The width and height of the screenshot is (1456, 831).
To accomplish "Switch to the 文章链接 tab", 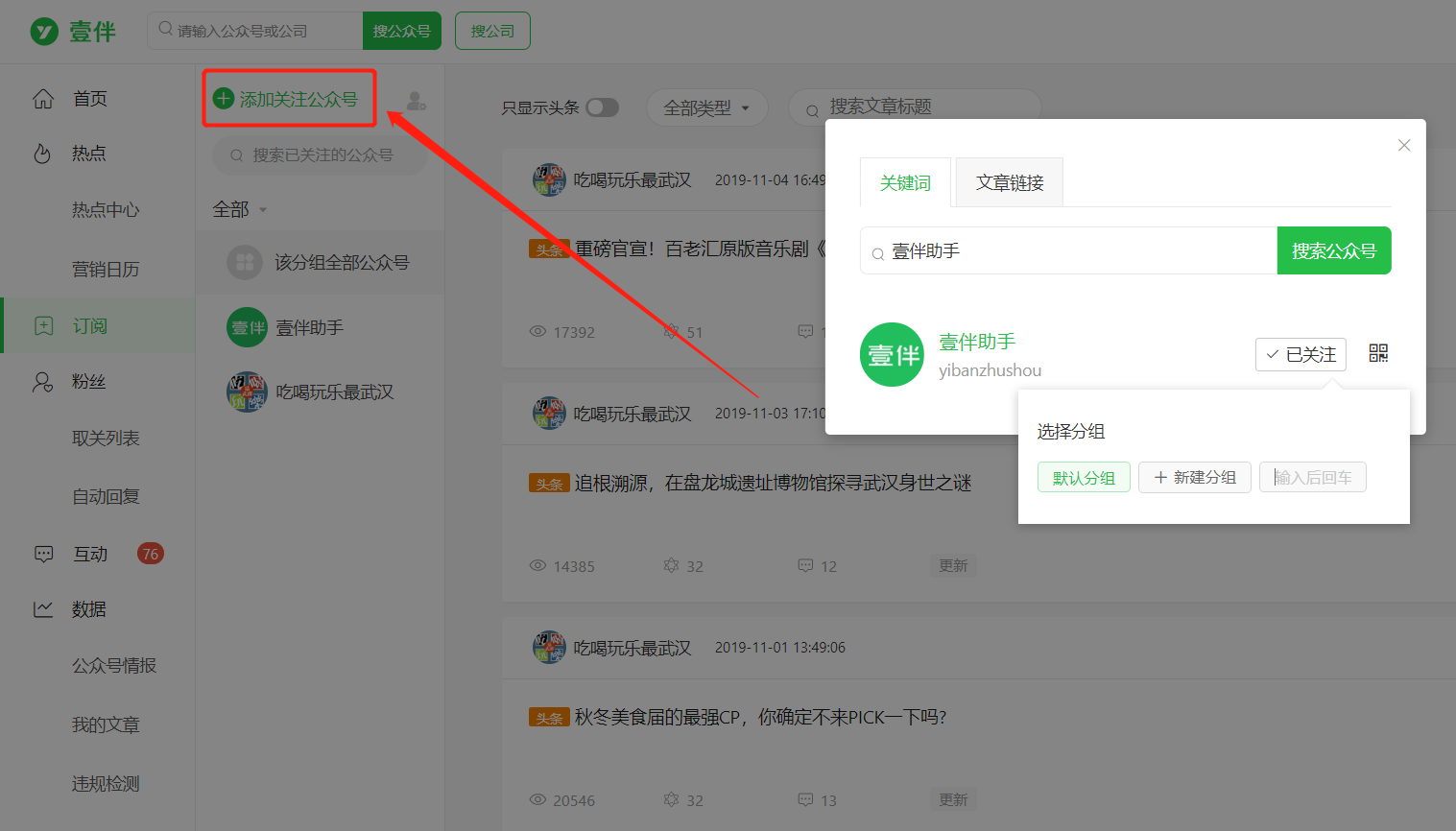I will tap(1009, 181).
